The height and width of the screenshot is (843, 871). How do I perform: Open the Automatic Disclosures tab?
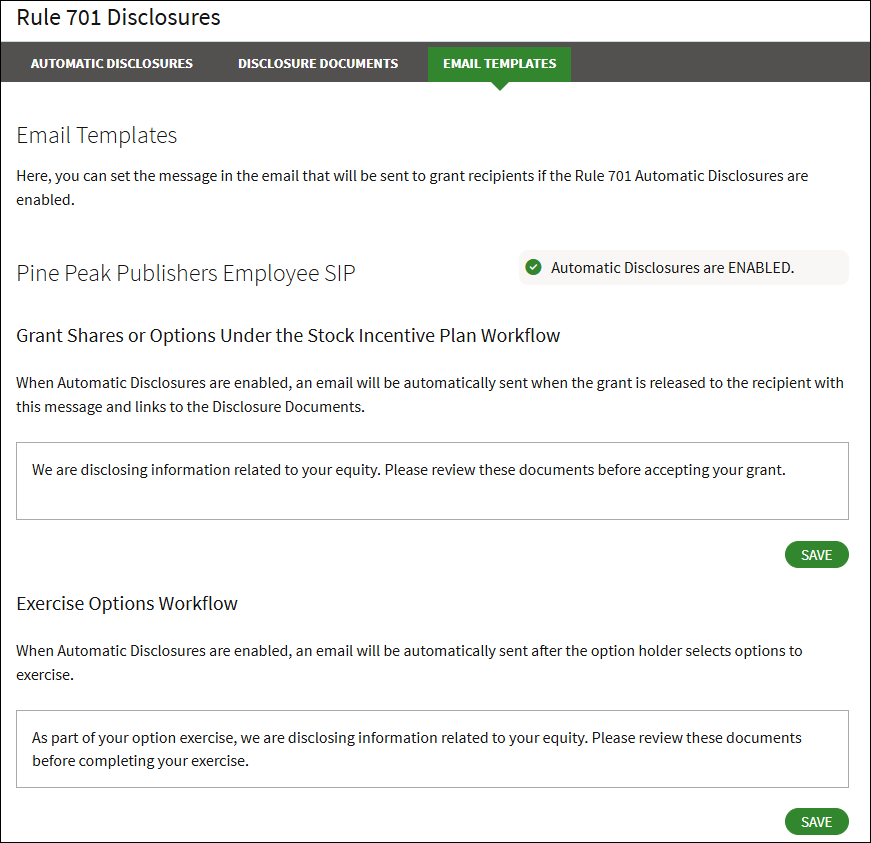coord(112,63)
